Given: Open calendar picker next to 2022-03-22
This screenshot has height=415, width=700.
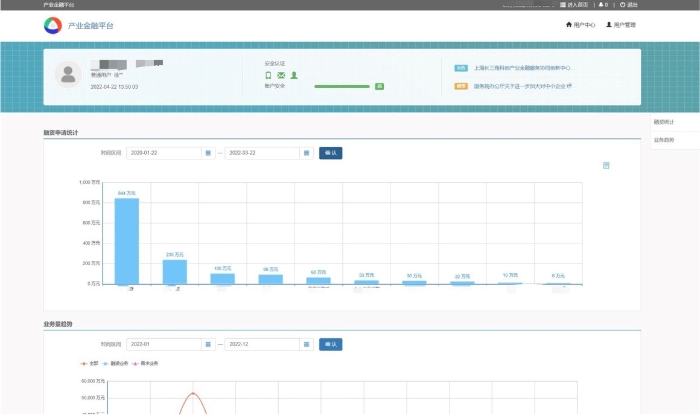Looking at the screenshot, I should click(306, 153).
